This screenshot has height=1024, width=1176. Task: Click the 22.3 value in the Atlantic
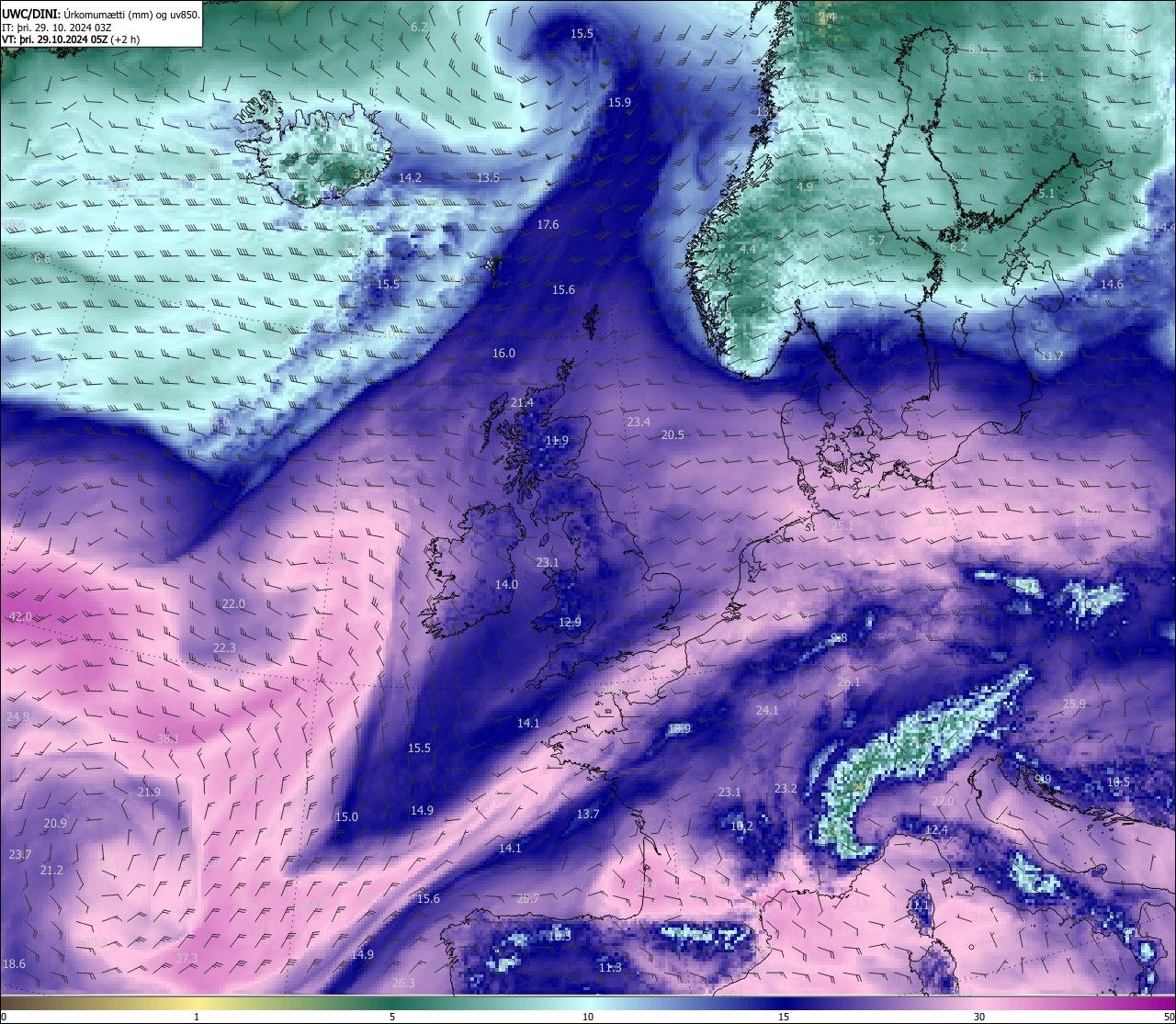click(224, 647)
